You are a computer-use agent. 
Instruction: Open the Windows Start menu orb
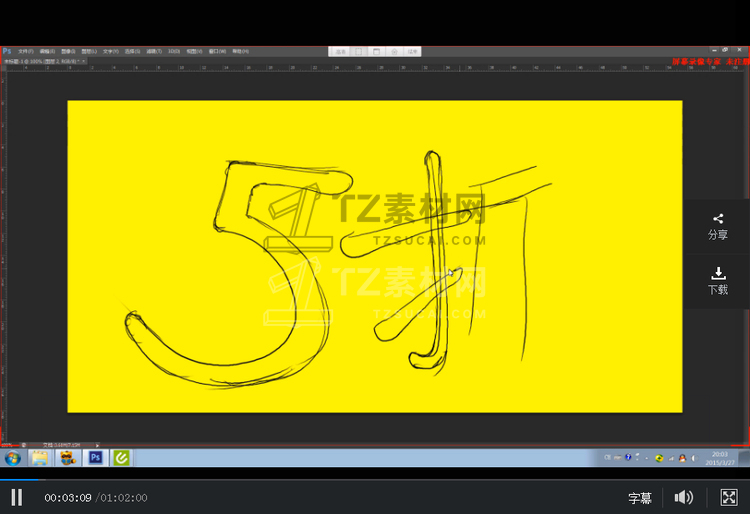[13, 458]
